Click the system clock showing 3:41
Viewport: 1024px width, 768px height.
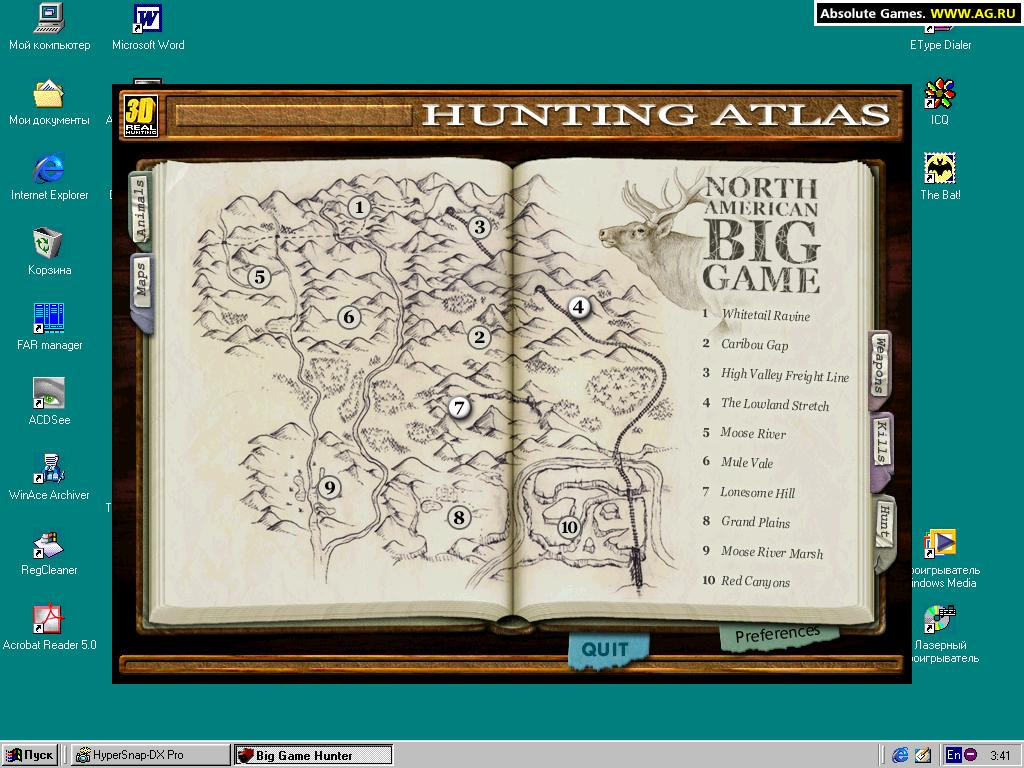pyautogui.click(x=1000, y=756)
